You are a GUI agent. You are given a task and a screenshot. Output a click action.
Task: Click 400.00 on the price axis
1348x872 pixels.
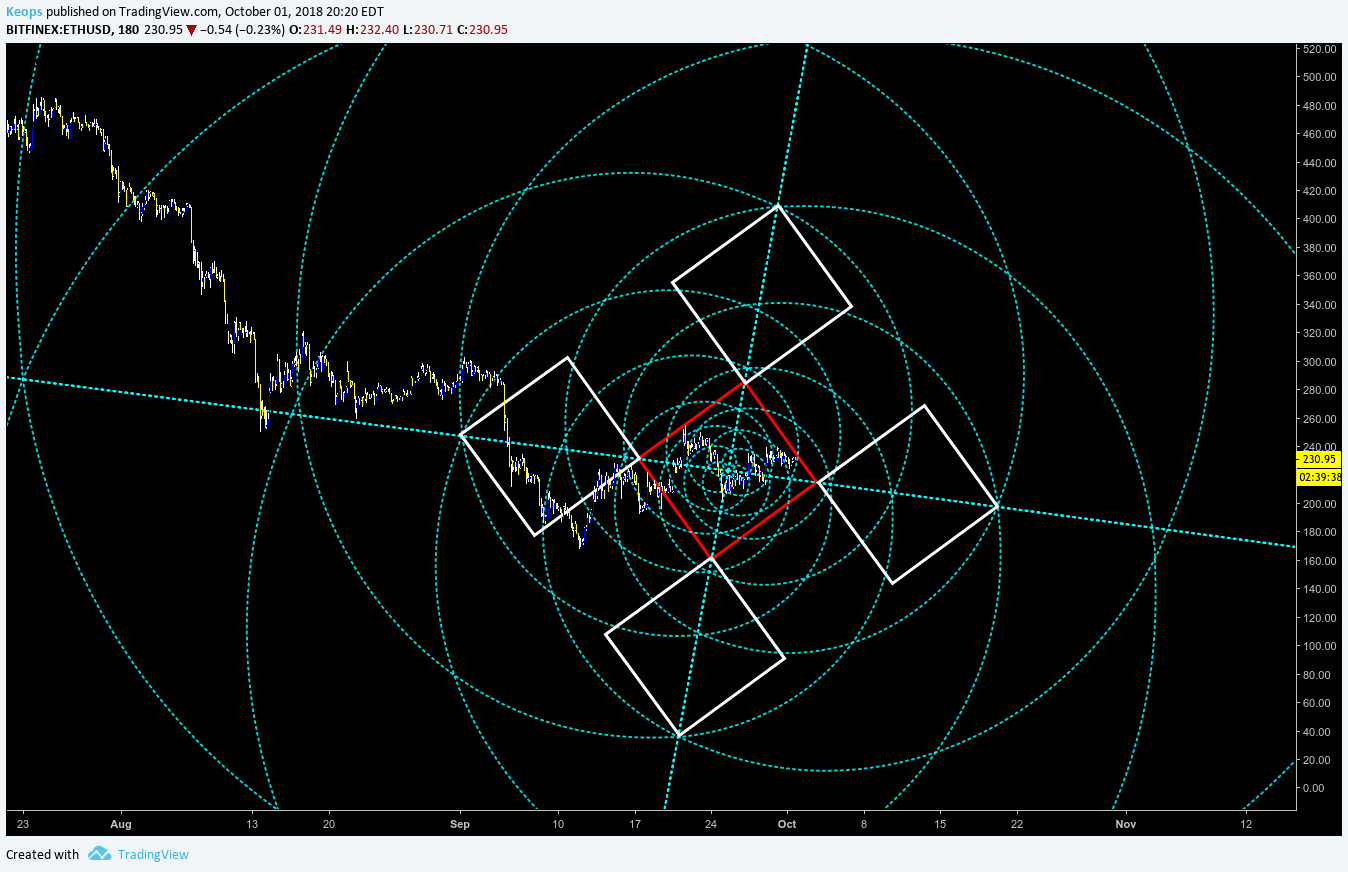click(1318, 219)
